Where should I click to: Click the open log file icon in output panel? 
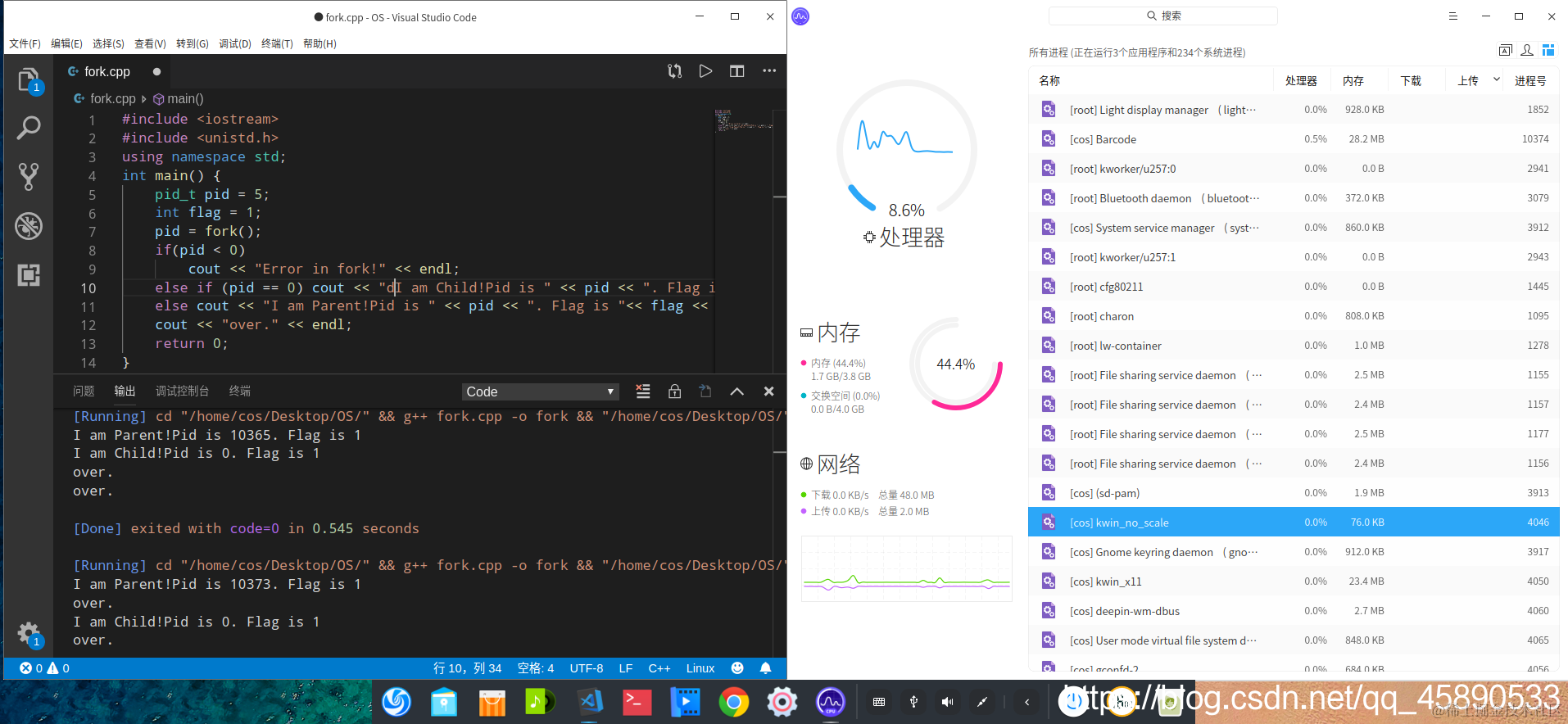pos(705,391)
